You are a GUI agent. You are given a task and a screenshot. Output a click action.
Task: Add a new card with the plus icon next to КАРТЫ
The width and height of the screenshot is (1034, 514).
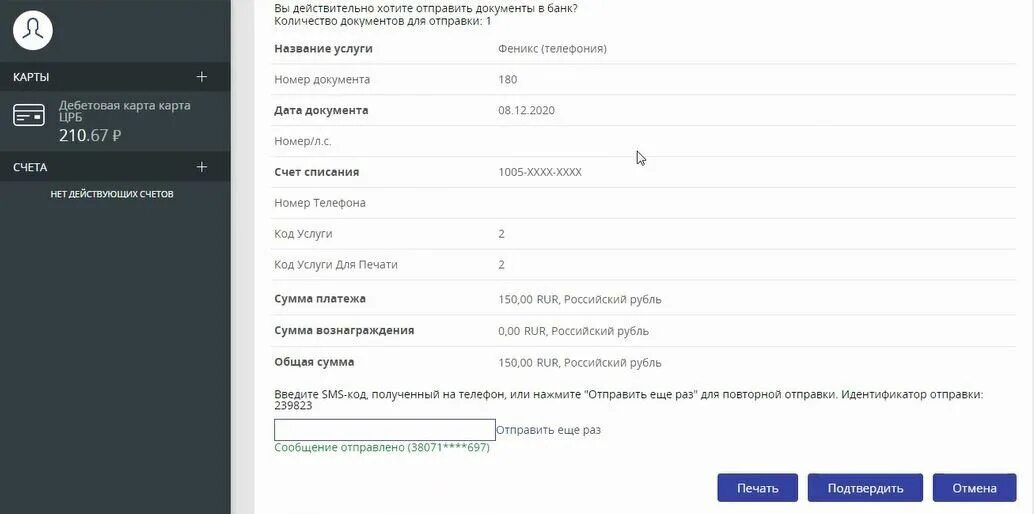(202, 77)
